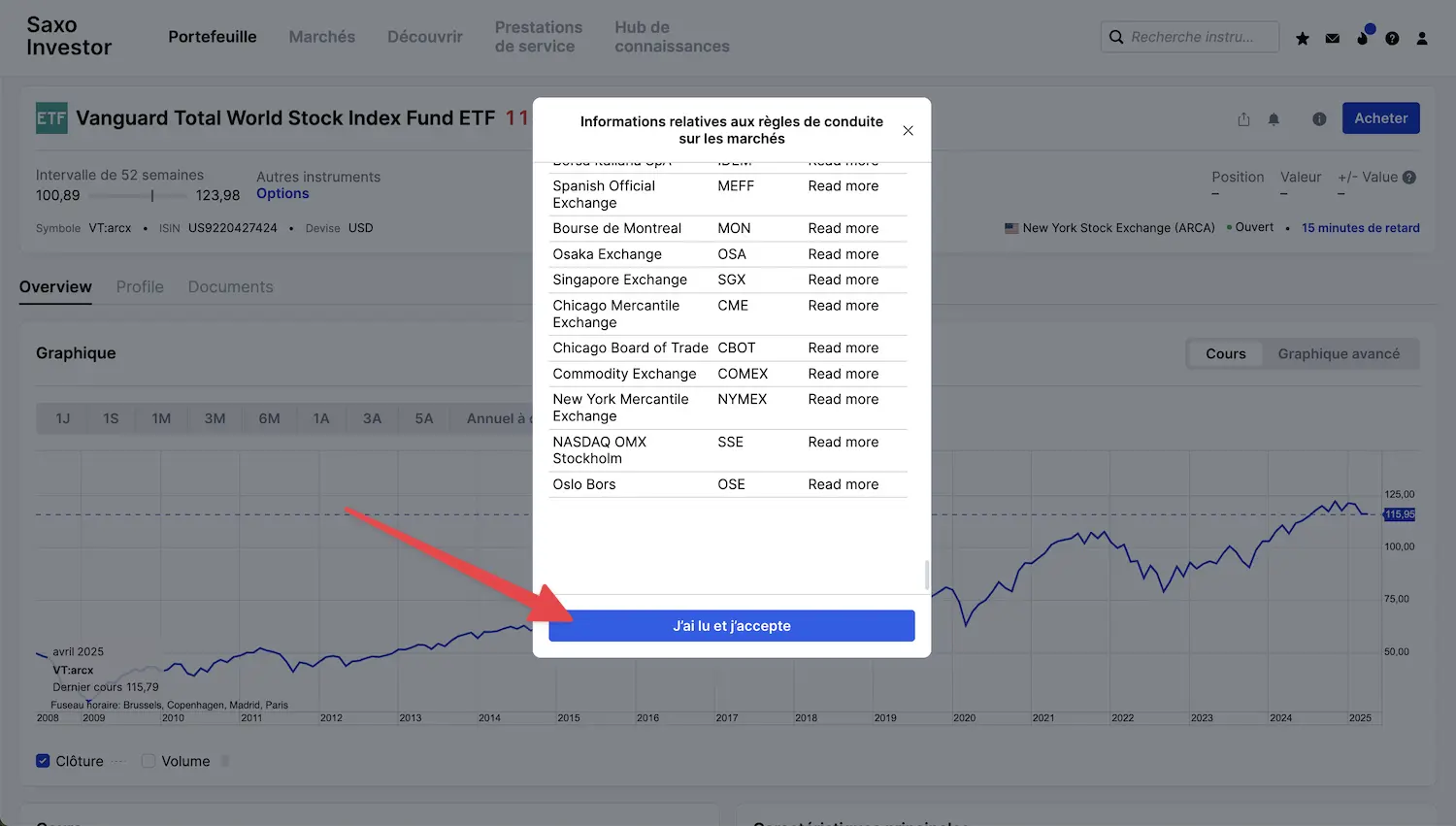Click the Singapore Exchange name cell

(619, 280)
